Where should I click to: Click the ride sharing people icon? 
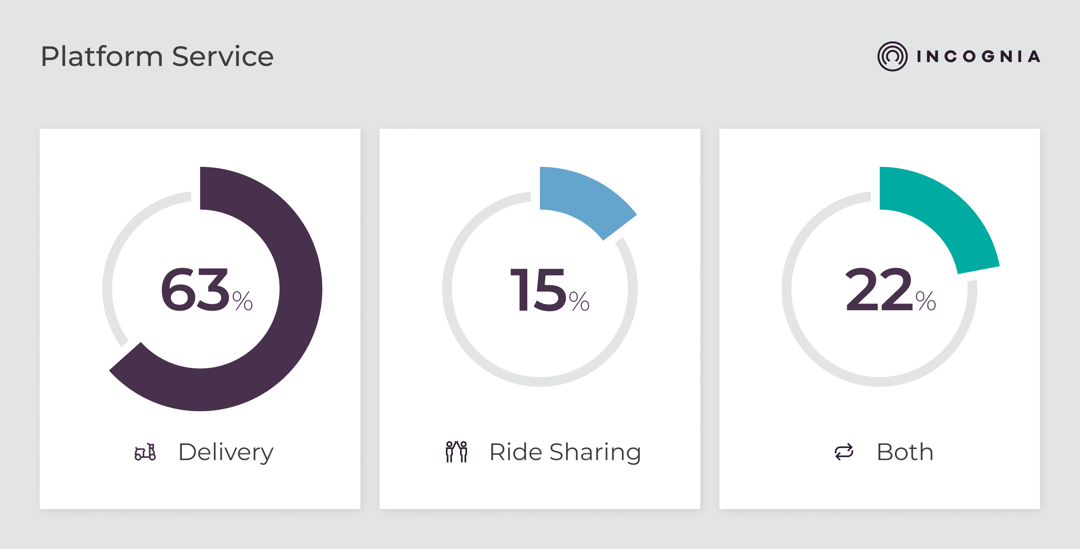[456, 452]
